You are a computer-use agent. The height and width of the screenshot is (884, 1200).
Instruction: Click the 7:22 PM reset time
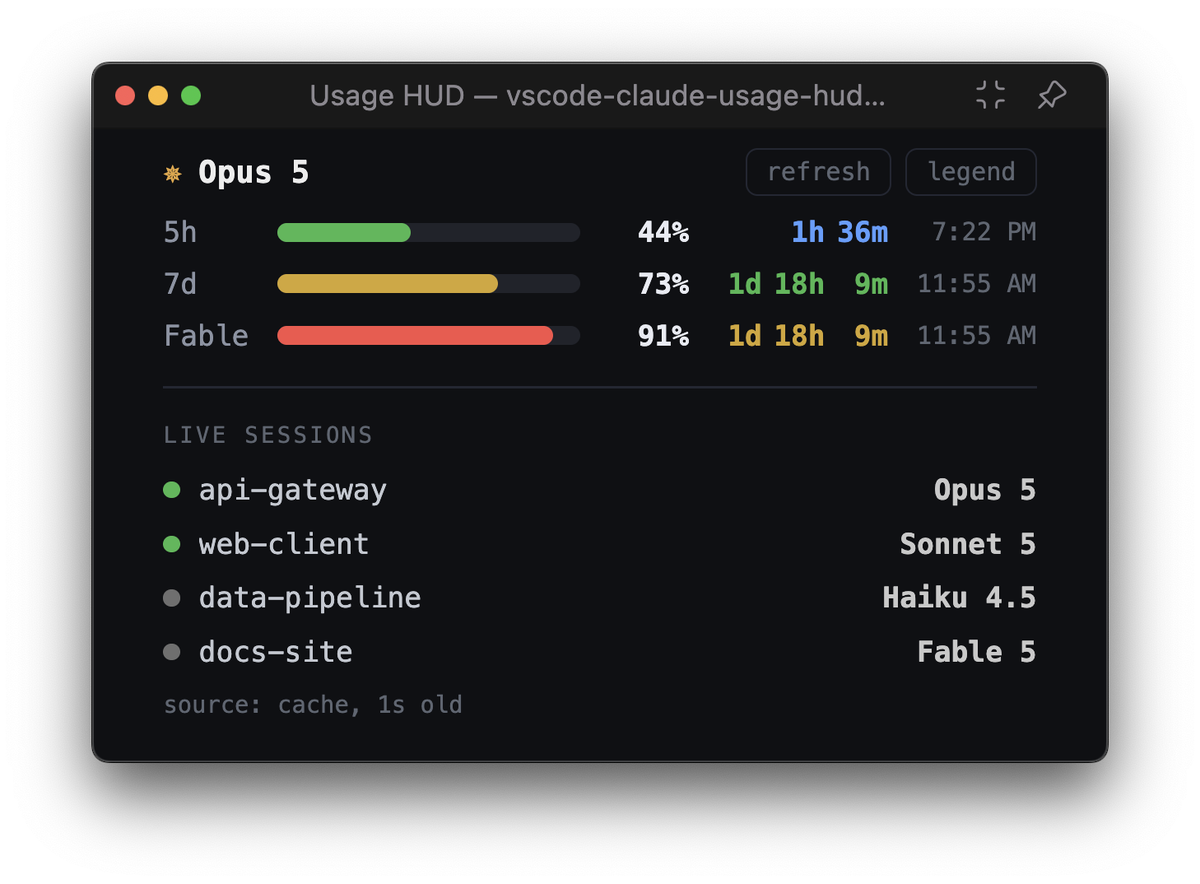(984, 233)
